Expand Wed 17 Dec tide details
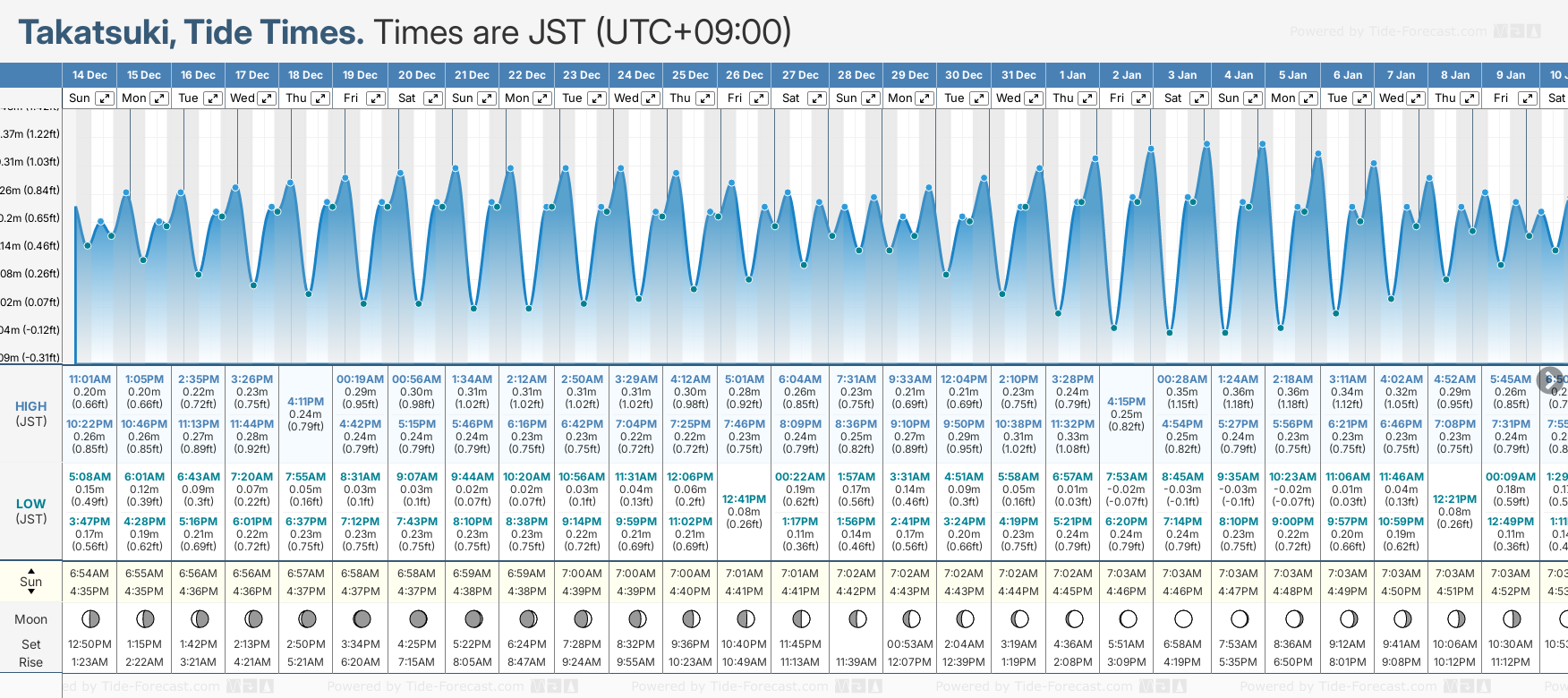 (267, 98)
